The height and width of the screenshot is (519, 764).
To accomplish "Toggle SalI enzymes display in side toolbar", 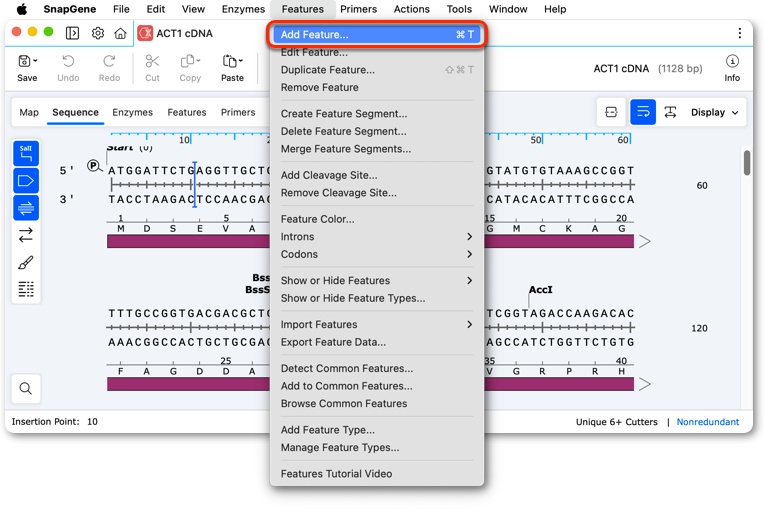I will [26, 153].
